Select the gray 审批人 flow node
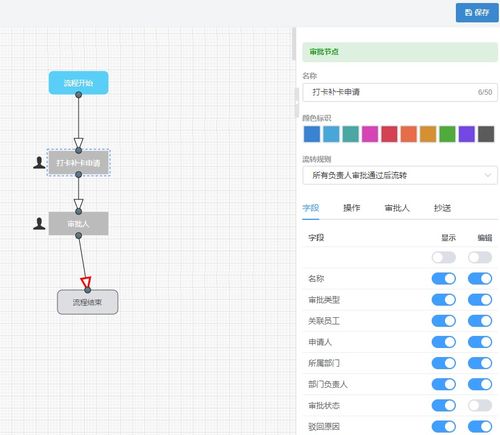Screen dimensions: 500x435 point(78,224)
